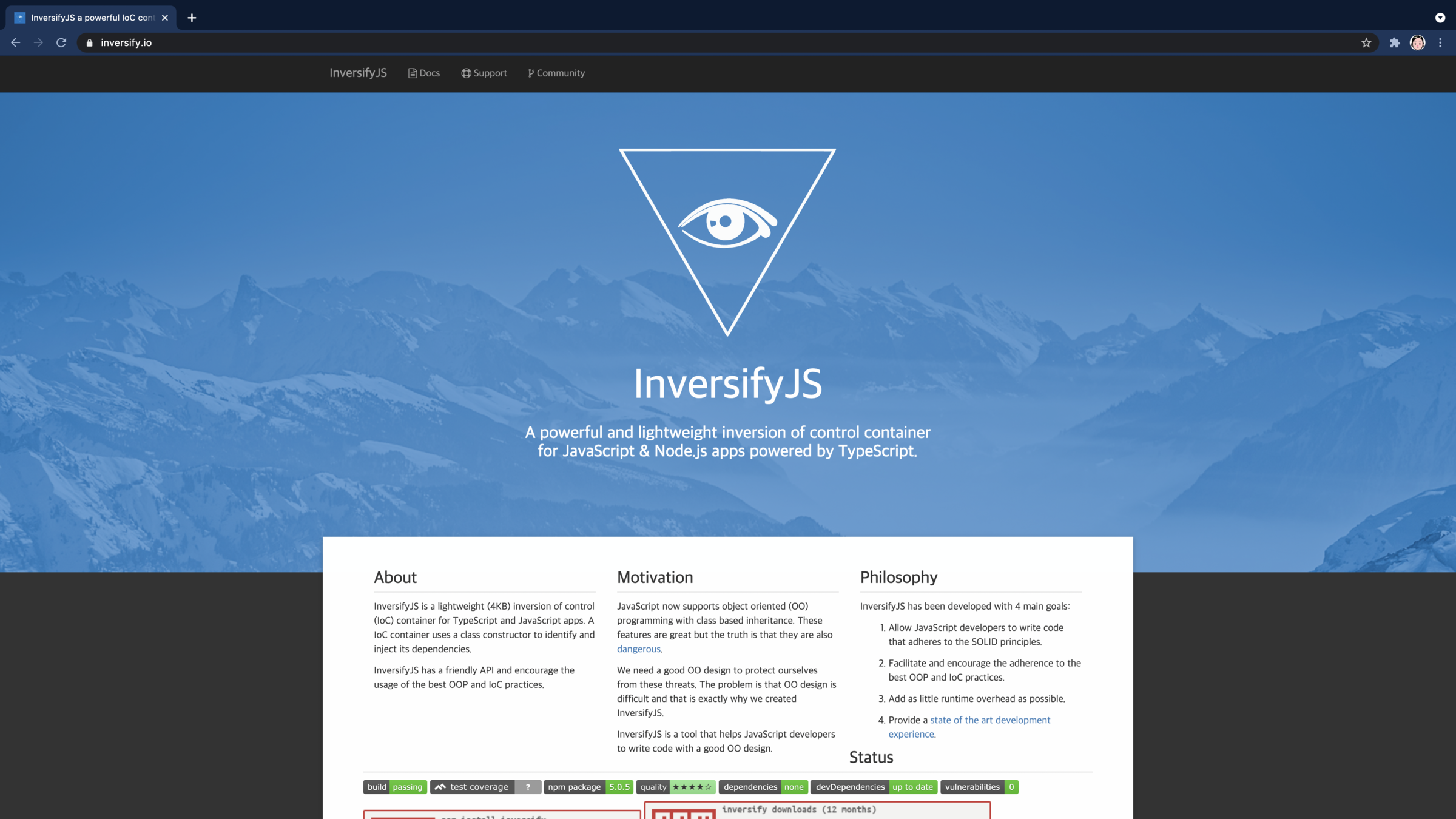Open the Support navigation item
This screenshot has height=819, width=1456.
pos(484,73)
